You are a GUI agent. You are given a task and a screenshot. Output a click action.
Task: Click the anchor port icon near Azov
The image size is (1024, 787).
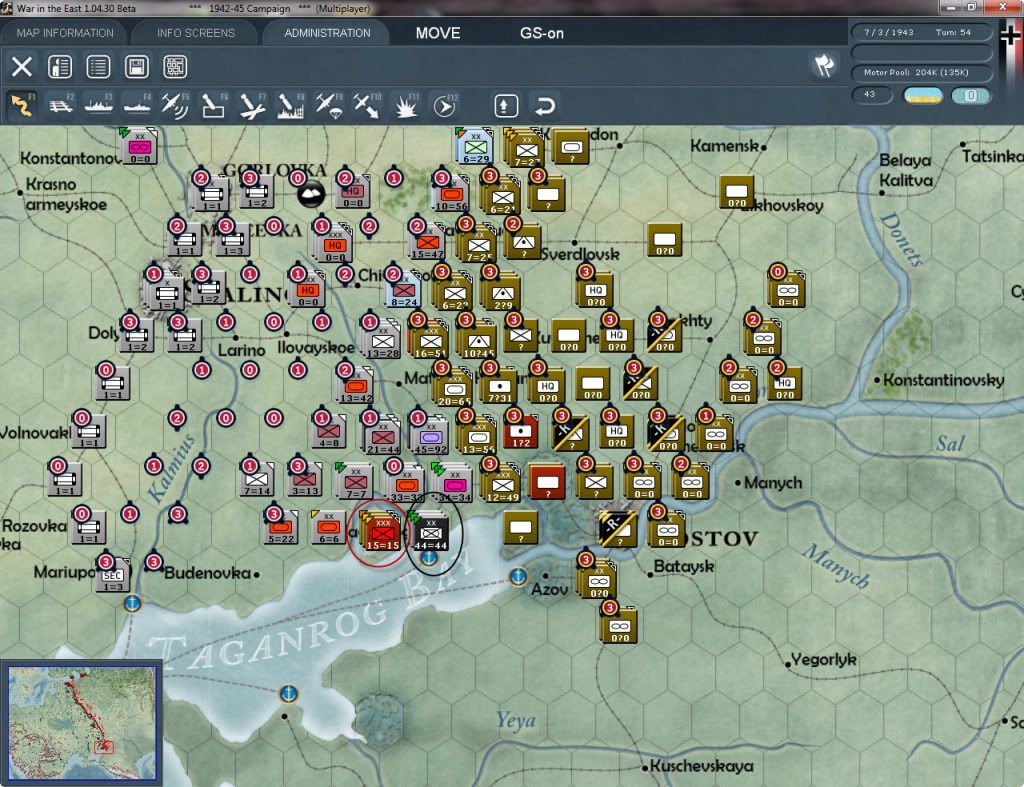tap(518, 577)
